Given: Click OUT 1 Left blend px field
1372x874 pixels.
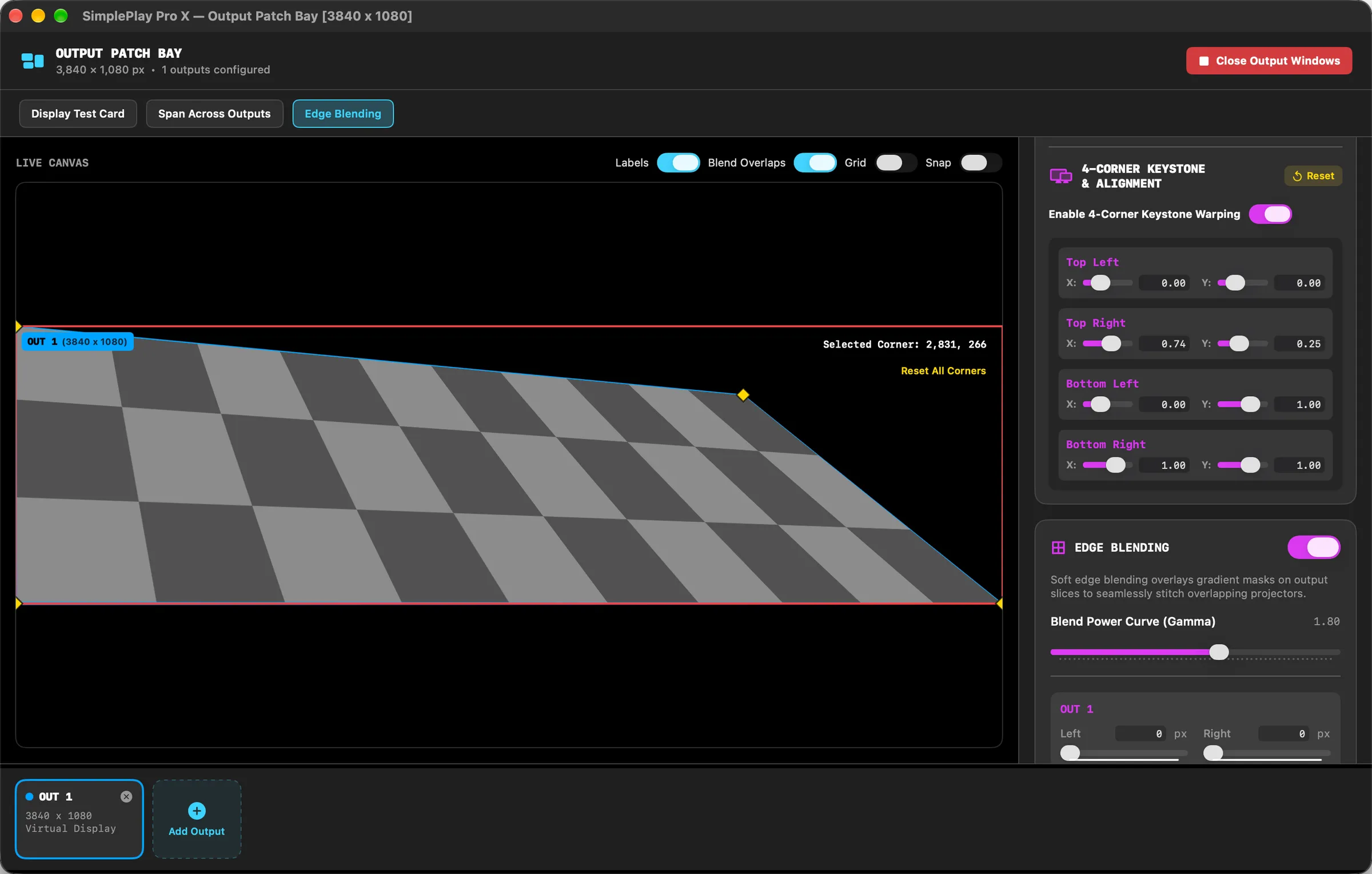Looking at the screenshot, I should (x=1141, y=734).
